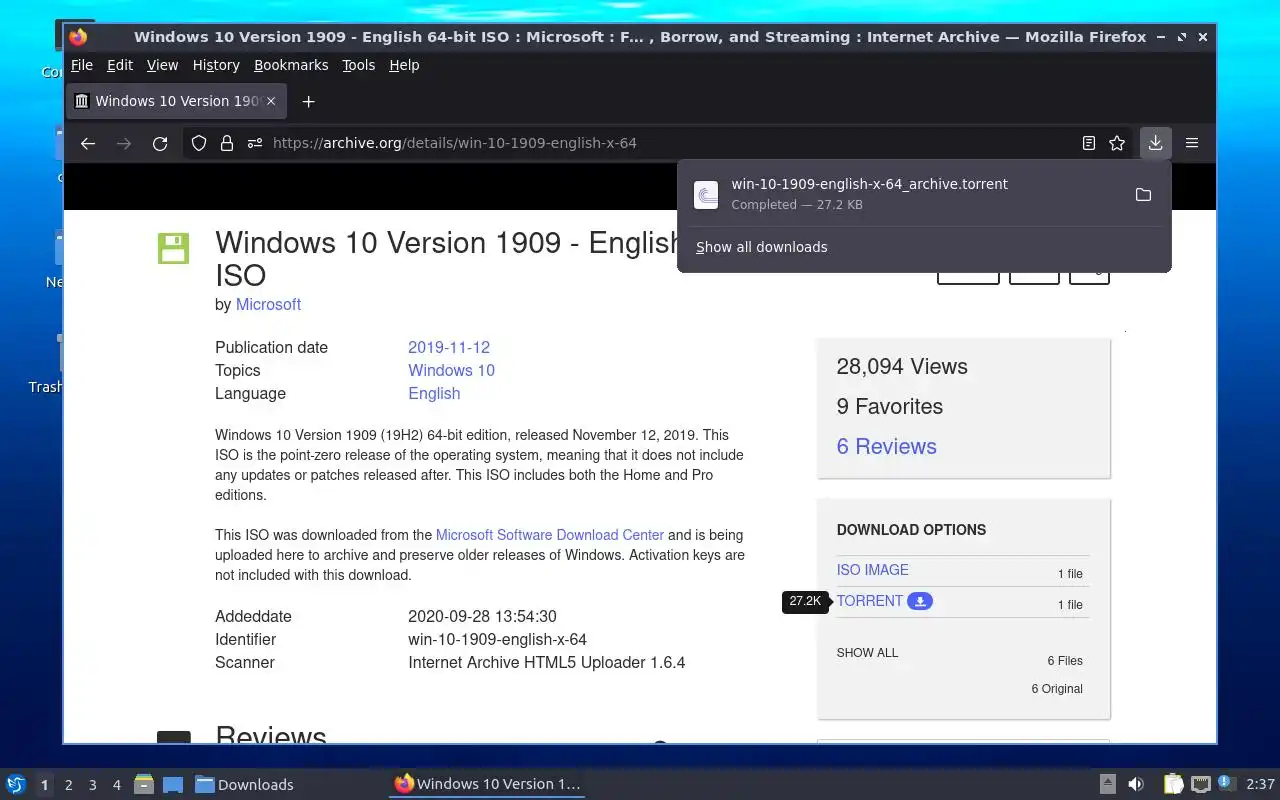
Task: Click the 6 Original files link
Action: coord(1057,689)
